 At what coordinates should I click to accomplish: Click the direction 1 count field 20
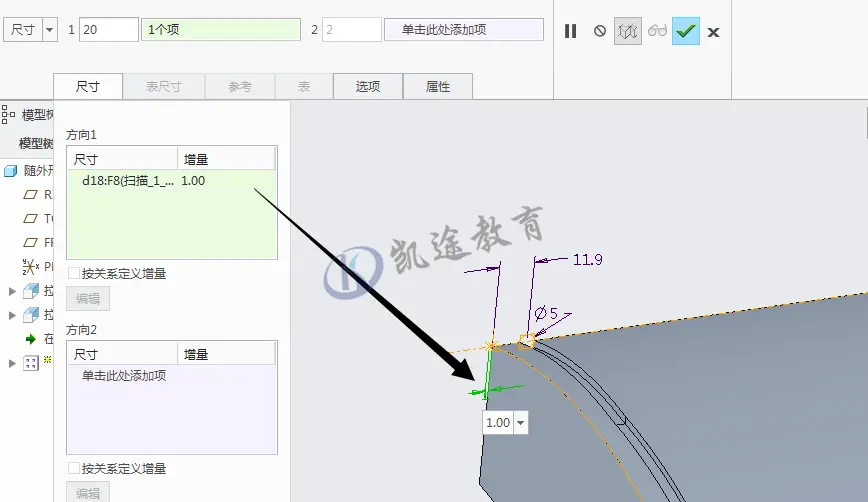tap(109, 29)
